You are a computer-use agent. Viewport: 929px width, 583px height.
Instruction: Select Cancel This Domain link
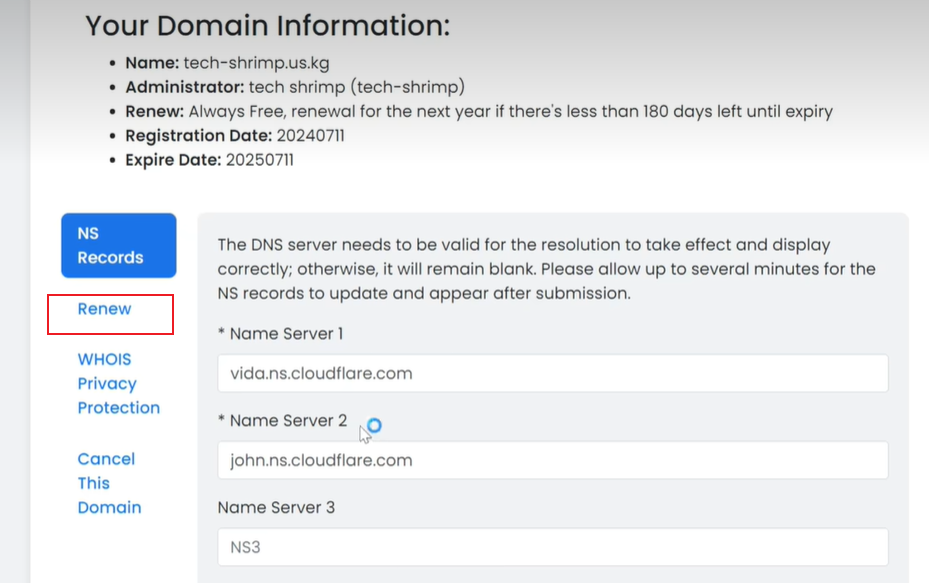[109, 483]
